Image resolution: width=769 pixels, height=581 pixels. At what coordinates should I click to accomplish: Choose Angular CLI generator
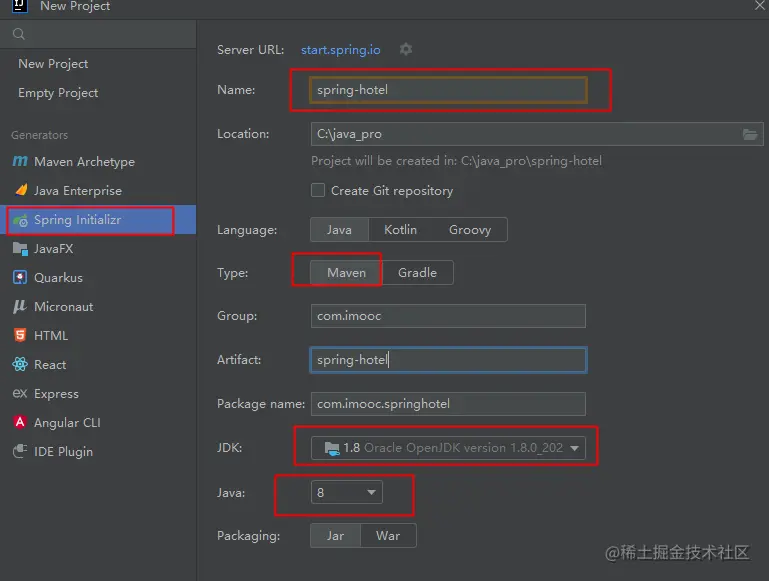(x=98, y=422)
